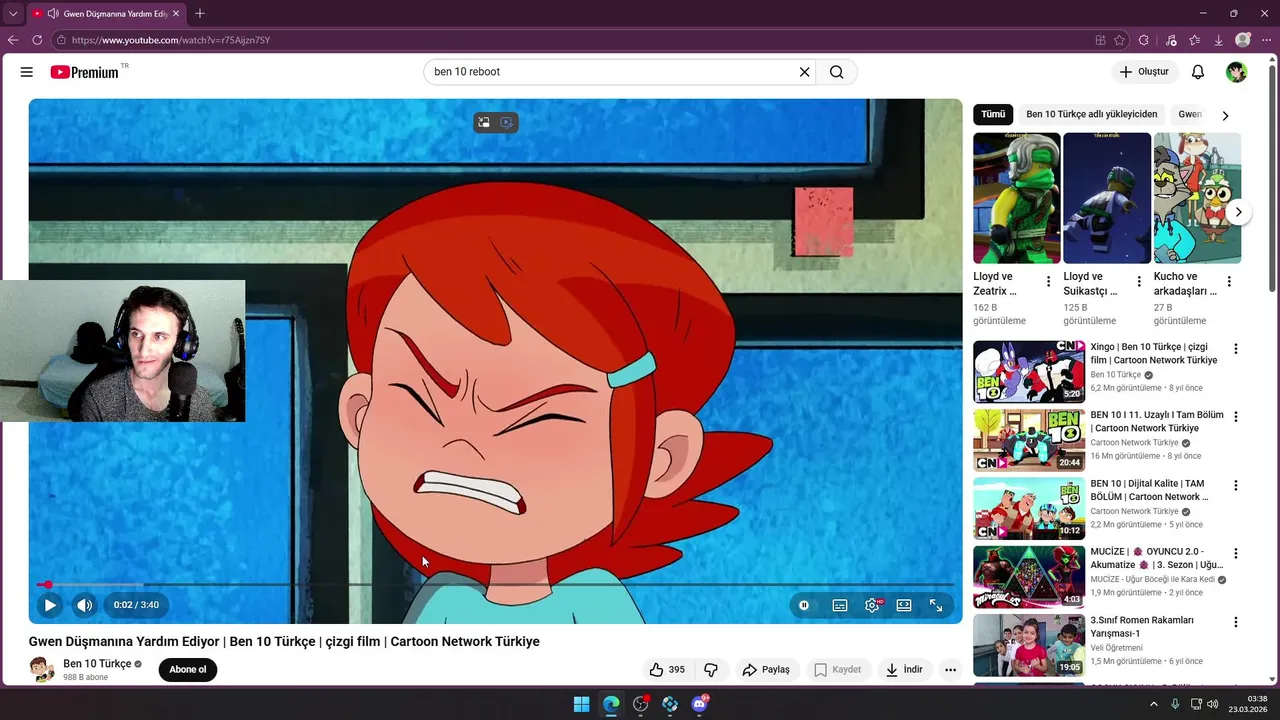Open options menu for Xingo video
The image size is (1280, 720).
click(1235, 349)
